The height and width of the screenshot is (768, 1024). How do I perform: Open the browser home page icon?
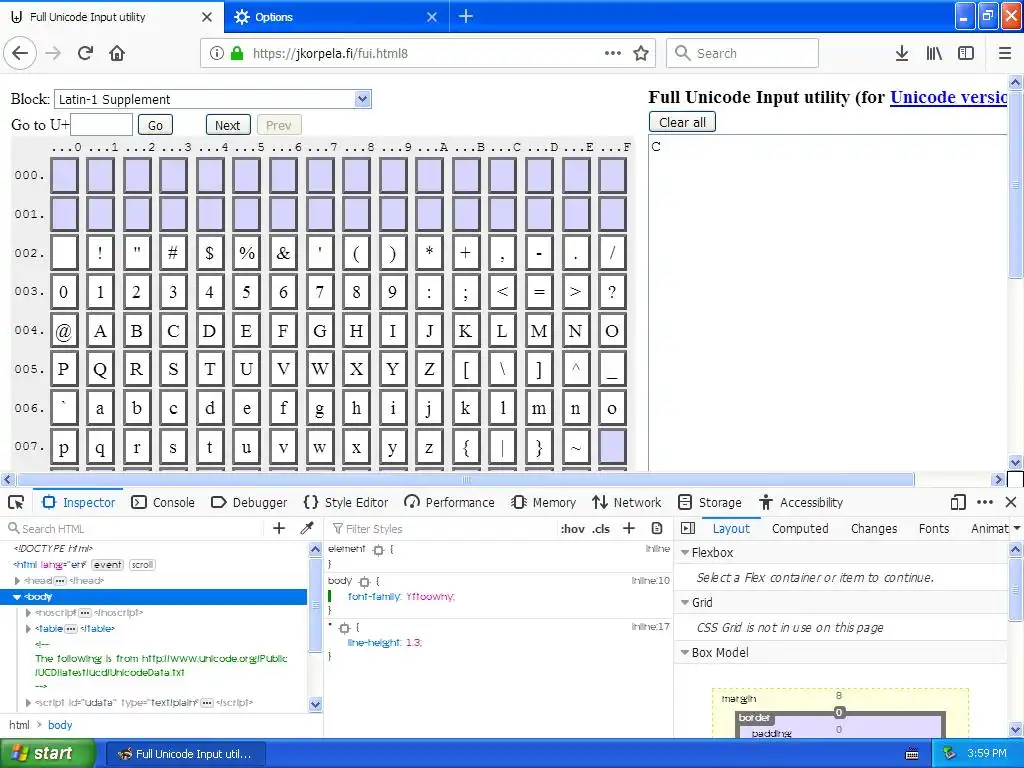coord(117,53)
